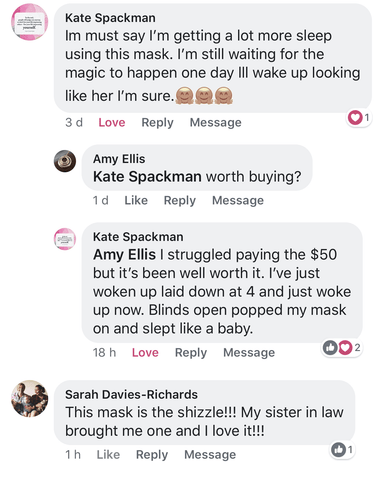The width and height of the screenshot is (384, 480).
Task: Toggle Love on Kate's 18 h reply
Action: coord(145,352)
